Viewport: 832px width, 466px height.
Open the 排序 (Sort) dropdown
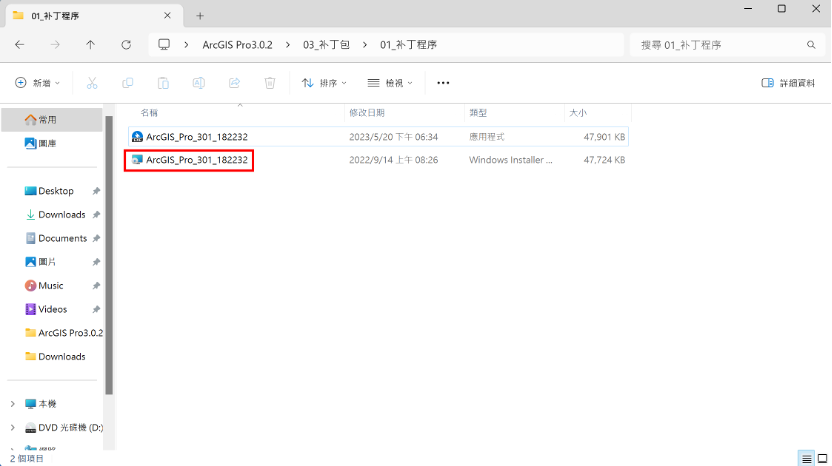pyautogui.click(x=324, y=83)
